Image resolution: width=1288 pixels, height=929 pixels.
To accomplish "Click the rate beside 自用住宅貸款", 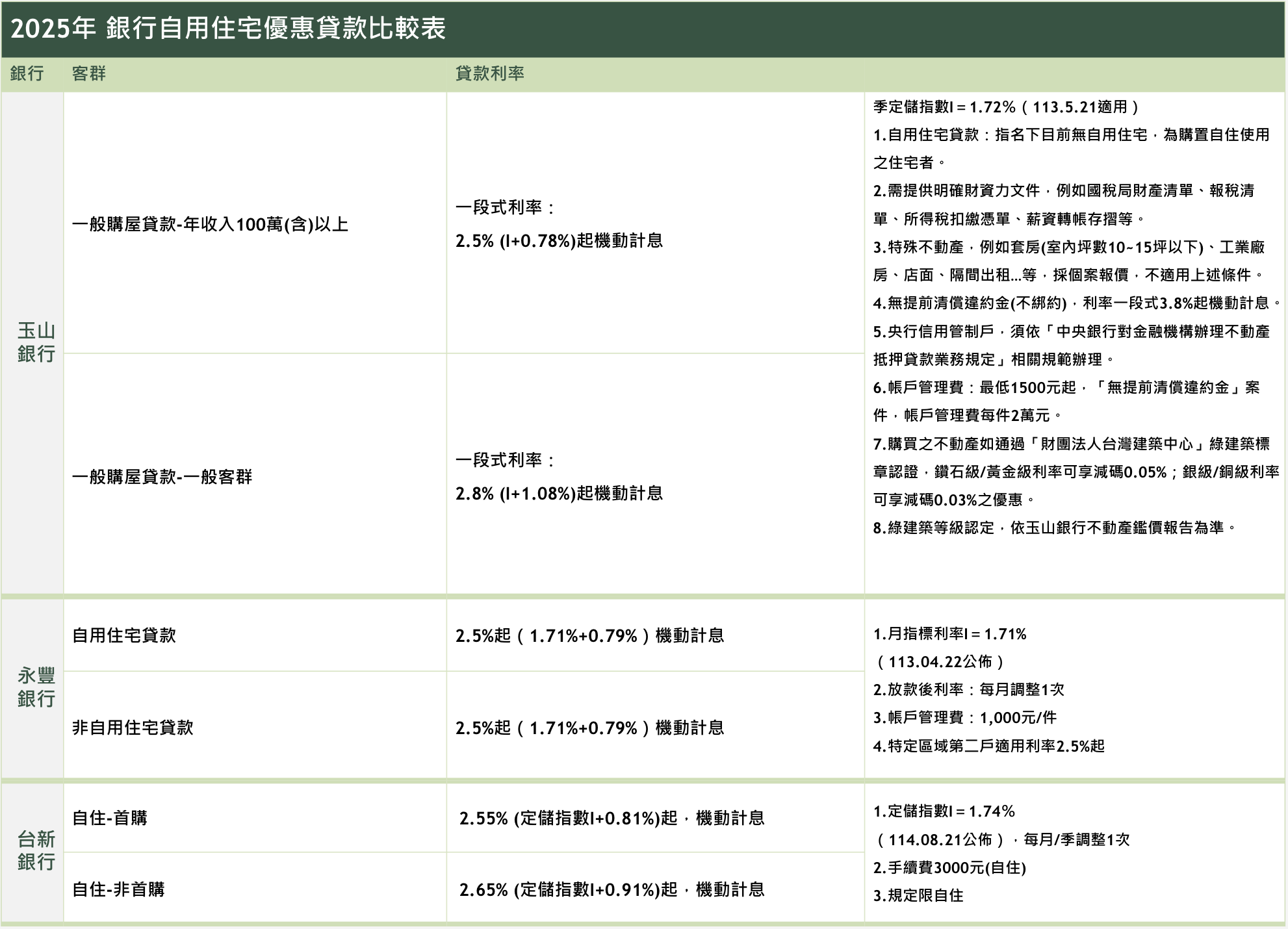I will (x=590, y=635).
